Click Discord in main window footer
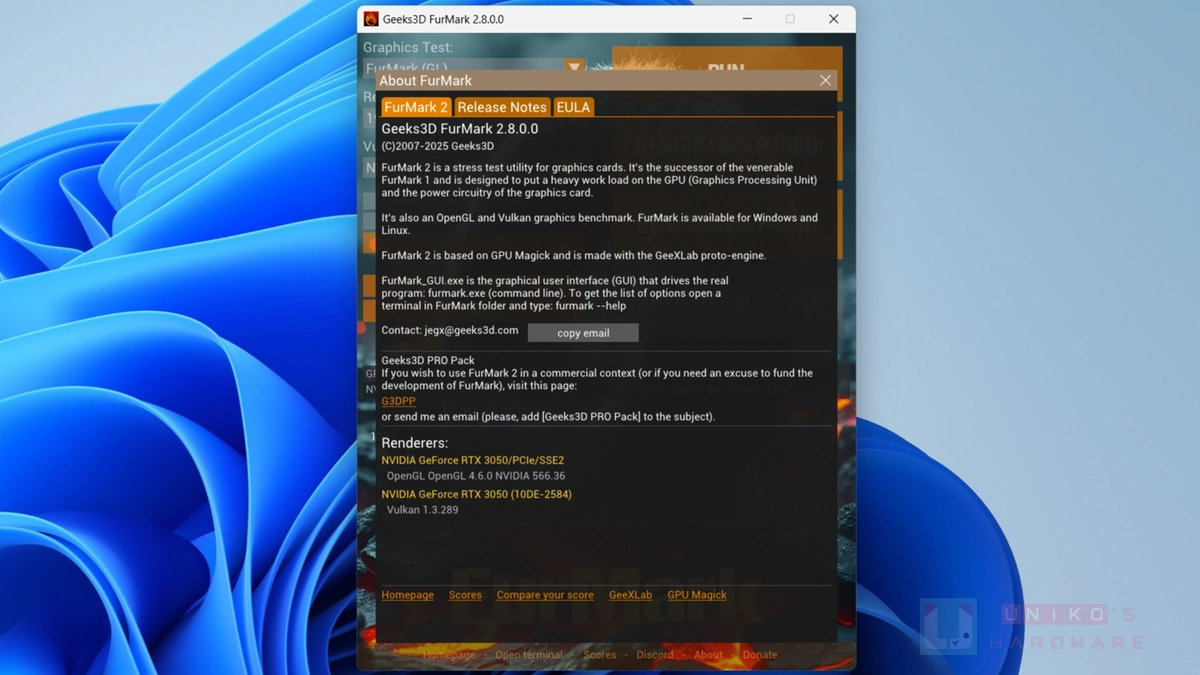This screenshot has height=675, width=1200. (655, 655)
